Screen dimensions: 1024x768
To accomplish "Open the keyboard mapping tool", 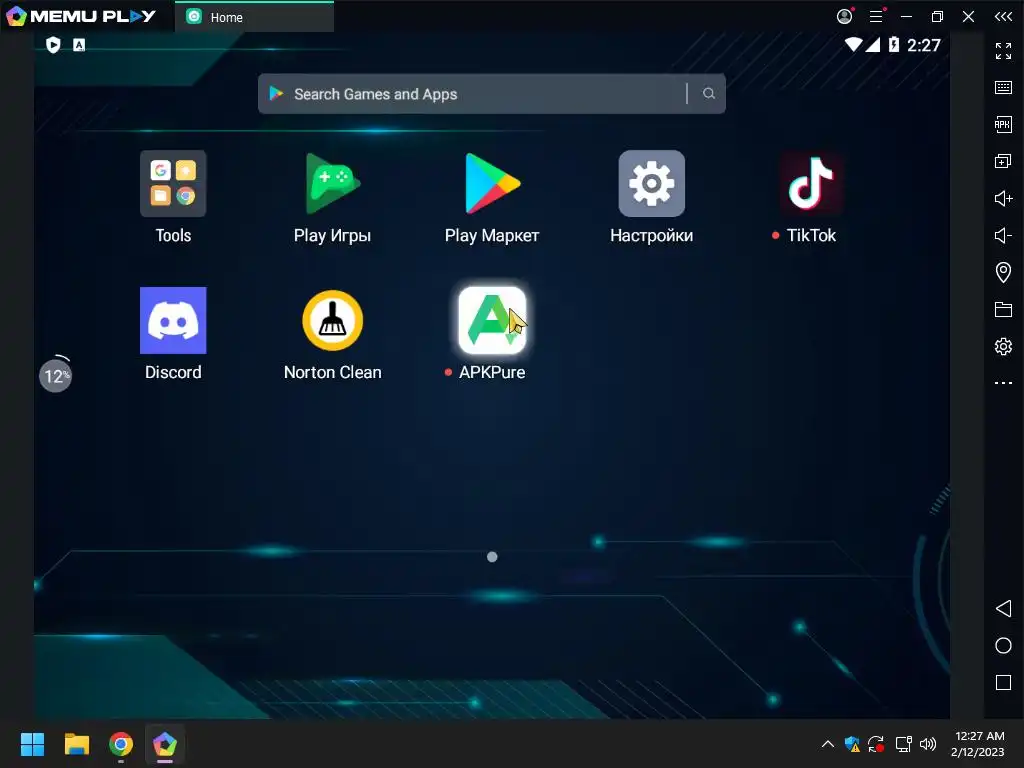I will 1003,88.
